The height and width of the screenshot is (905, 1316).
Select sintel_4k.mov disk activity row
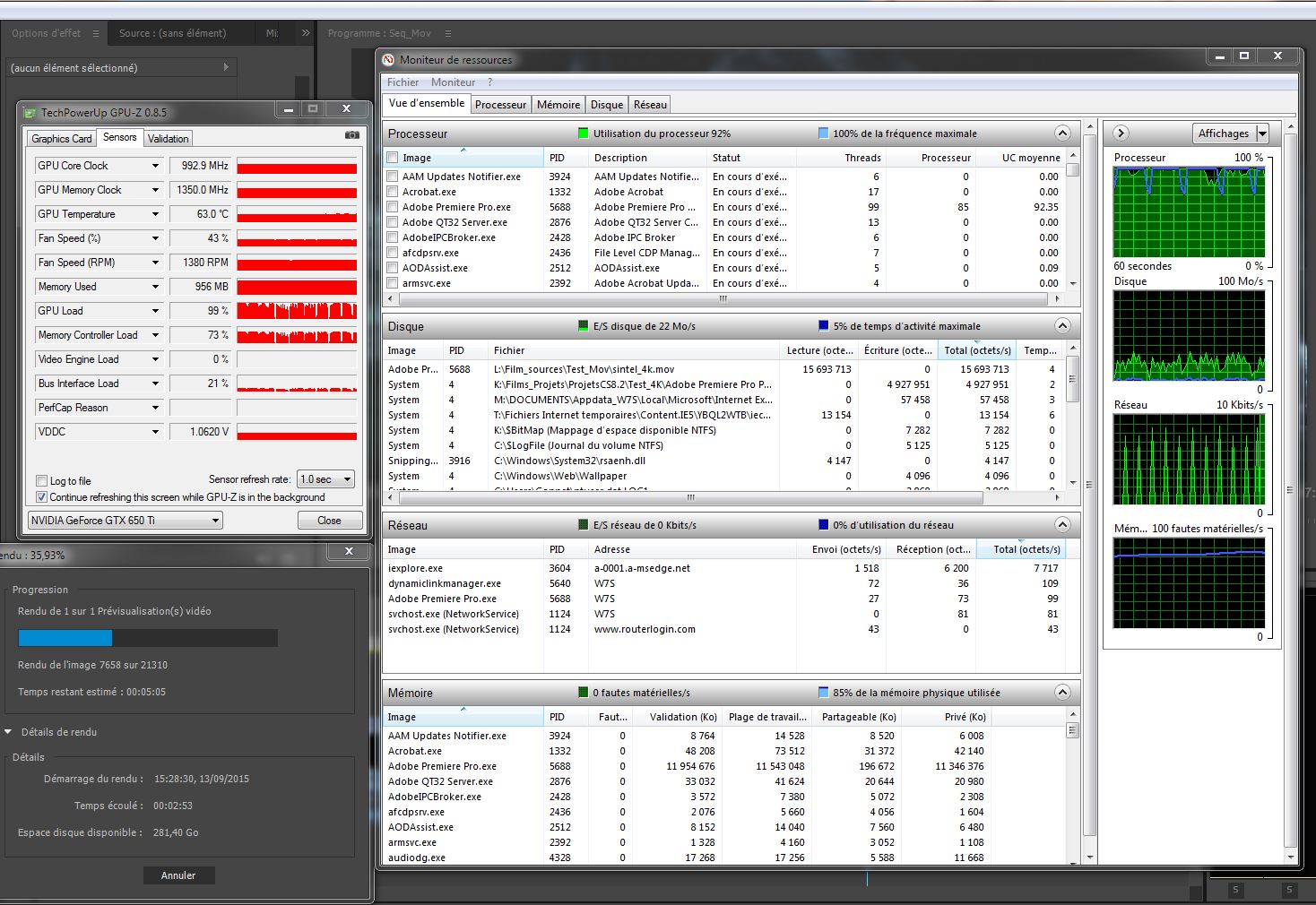724,369
